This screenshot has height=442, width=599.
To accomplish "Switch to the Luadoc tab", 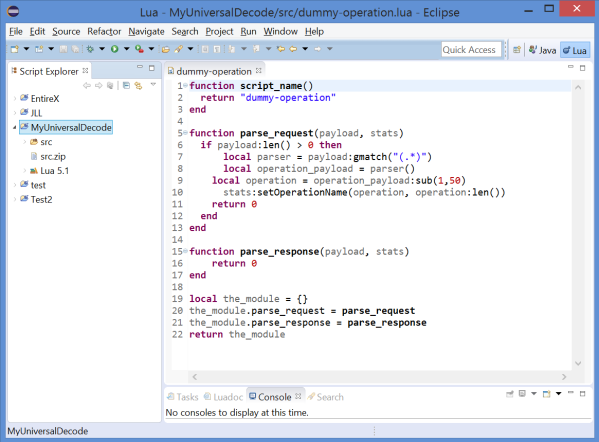I will click(224, 397).
